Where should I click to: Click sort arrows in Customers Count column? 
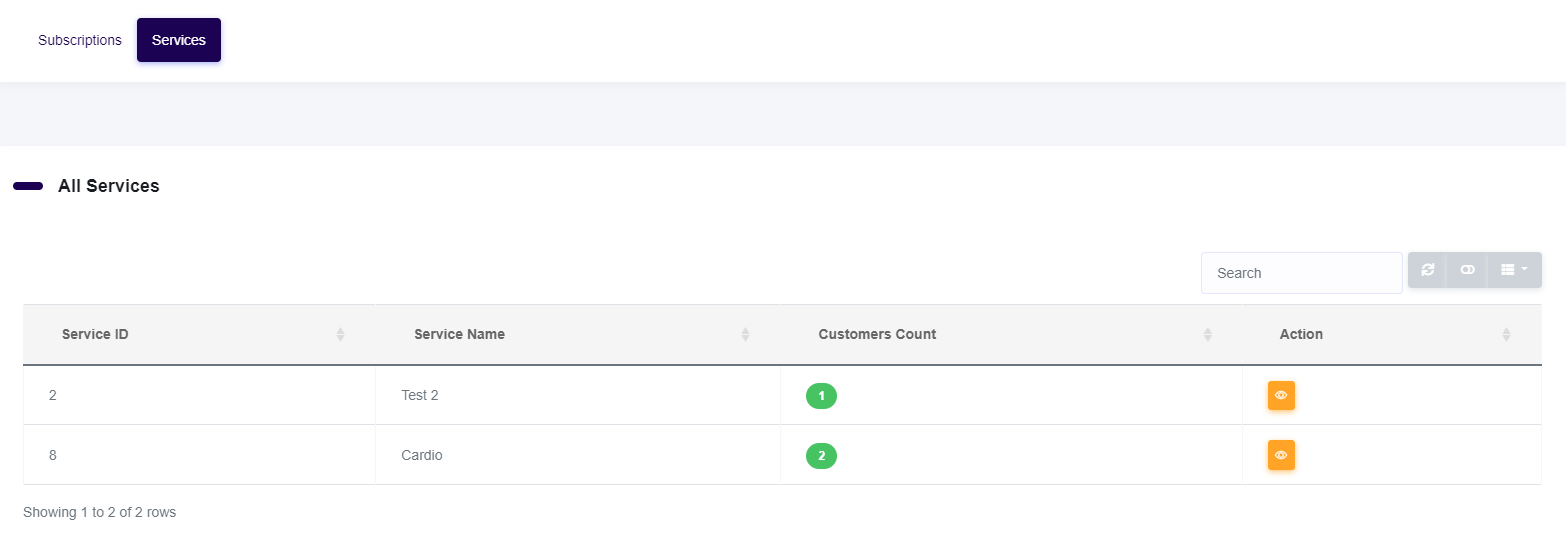click(x=1207, y=335)
